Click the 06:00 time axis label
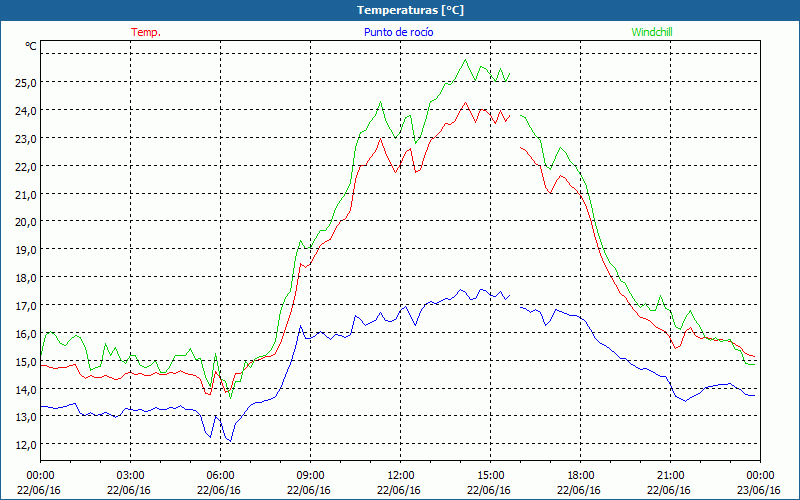This screenshot has height=500, width=800. tap(218, 476)
